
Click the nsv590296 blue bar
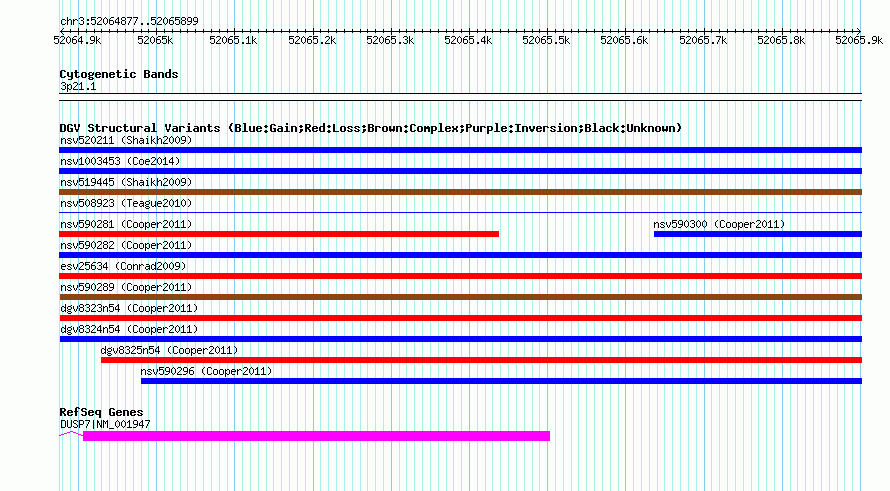click(x=501, y=381)
